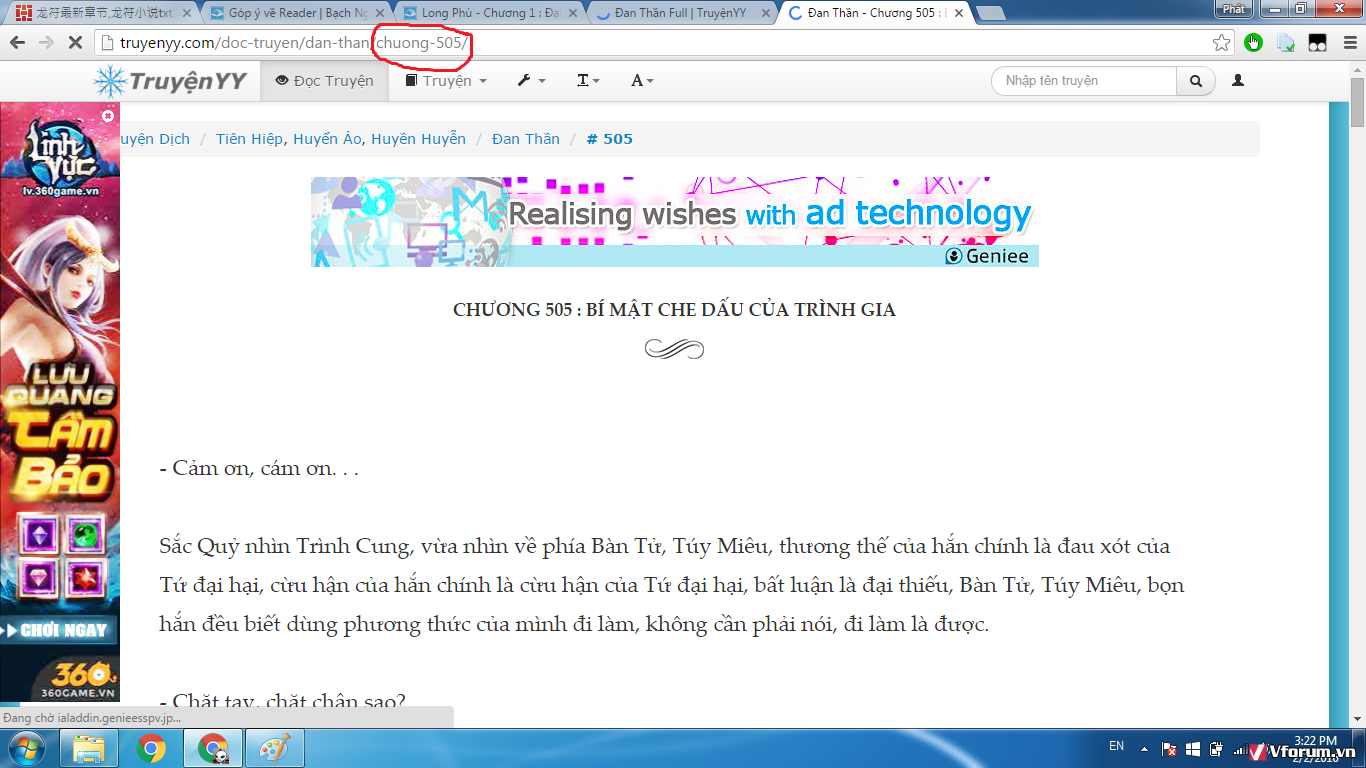Click the search magnifier button

(x=1195, y=81)
